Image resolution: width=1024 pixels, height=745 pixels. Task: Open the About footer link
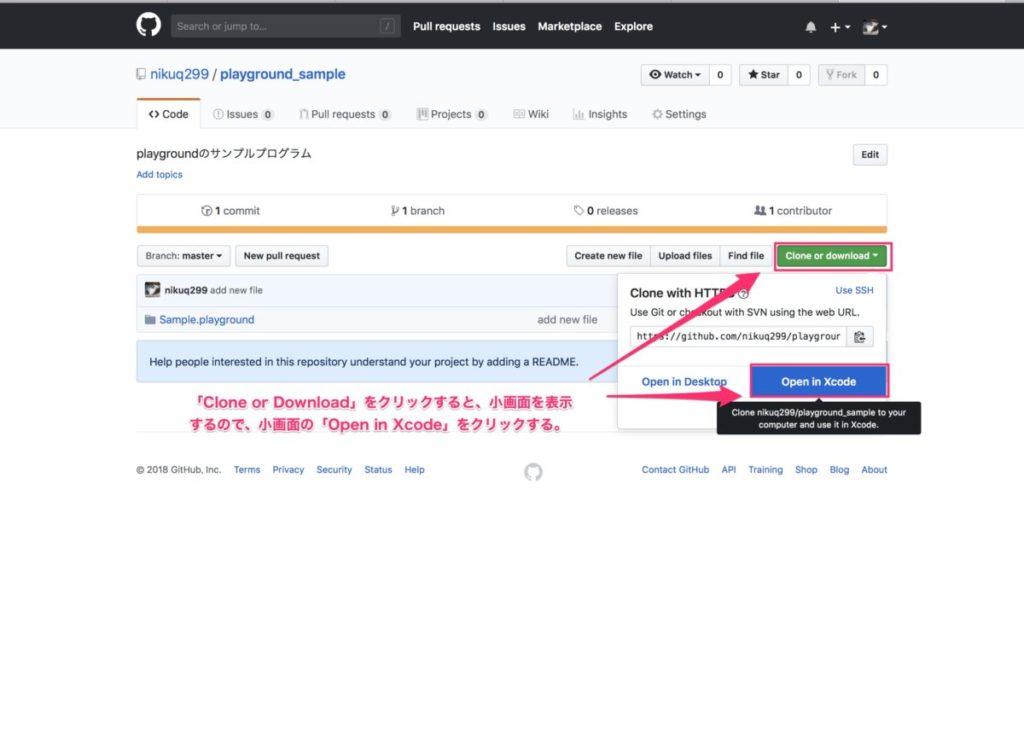874,469
